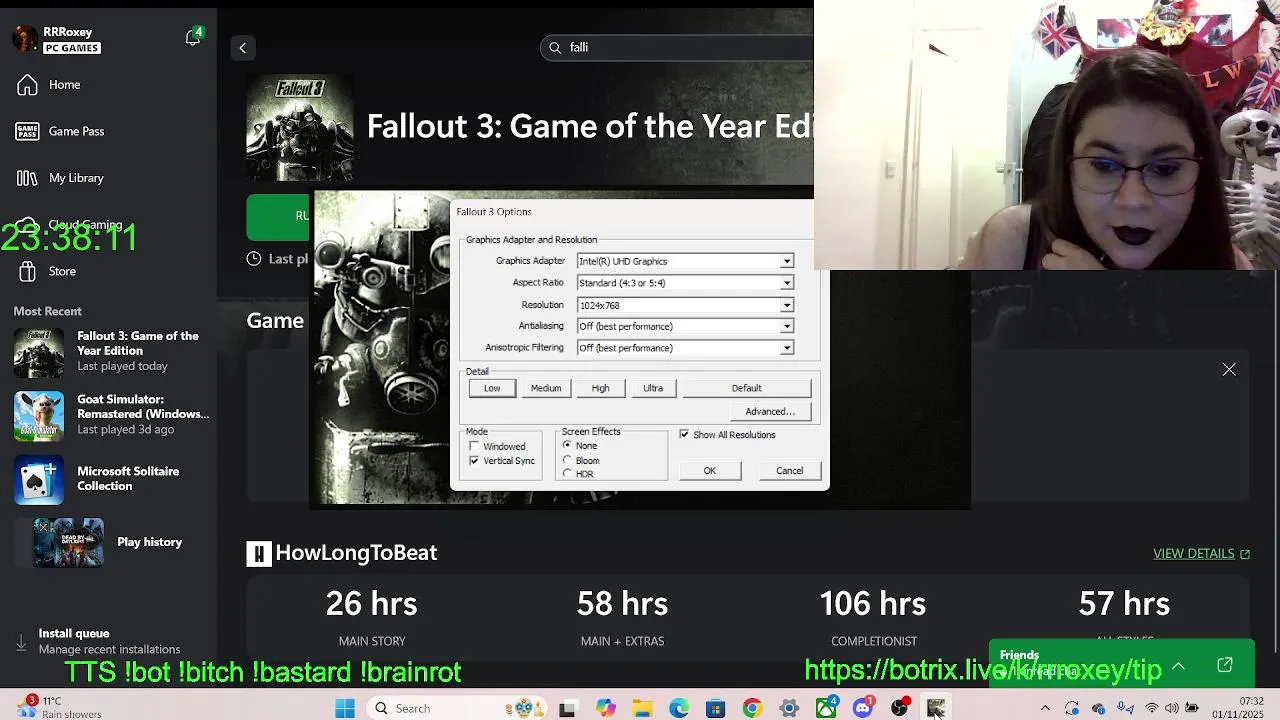Open File Explorer from the taskbar

click(x=642, y=708)
